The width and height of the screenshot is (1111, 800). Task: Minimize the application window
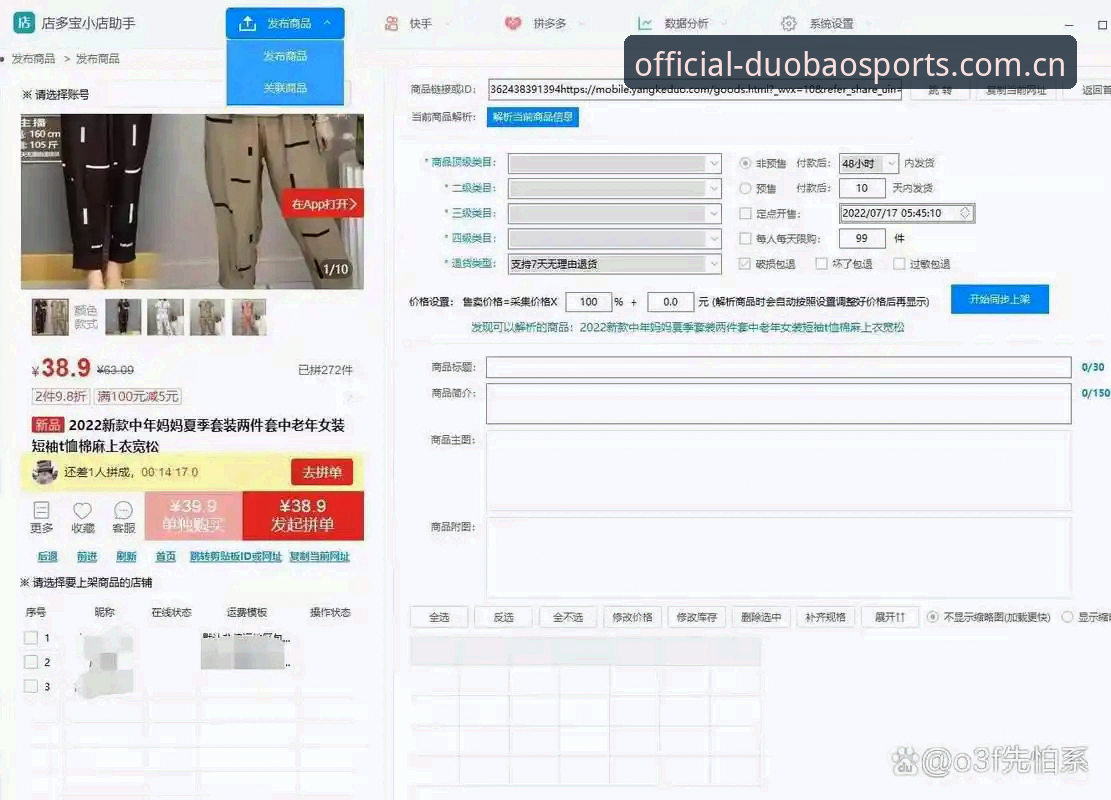pos(1069,25)
